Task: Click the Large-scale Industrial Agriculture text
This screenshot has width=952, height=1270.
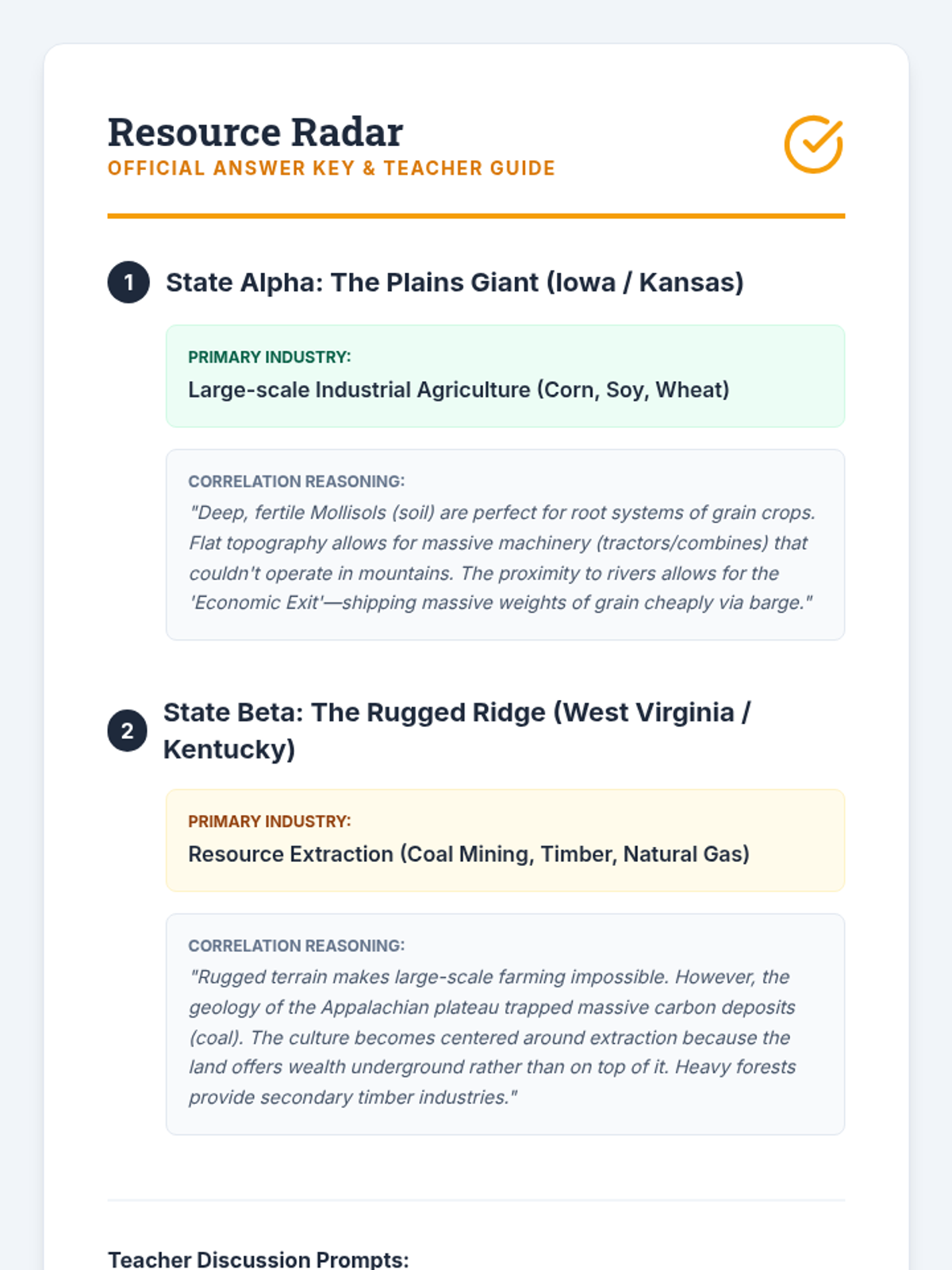Action: click(x=459, y=390)
